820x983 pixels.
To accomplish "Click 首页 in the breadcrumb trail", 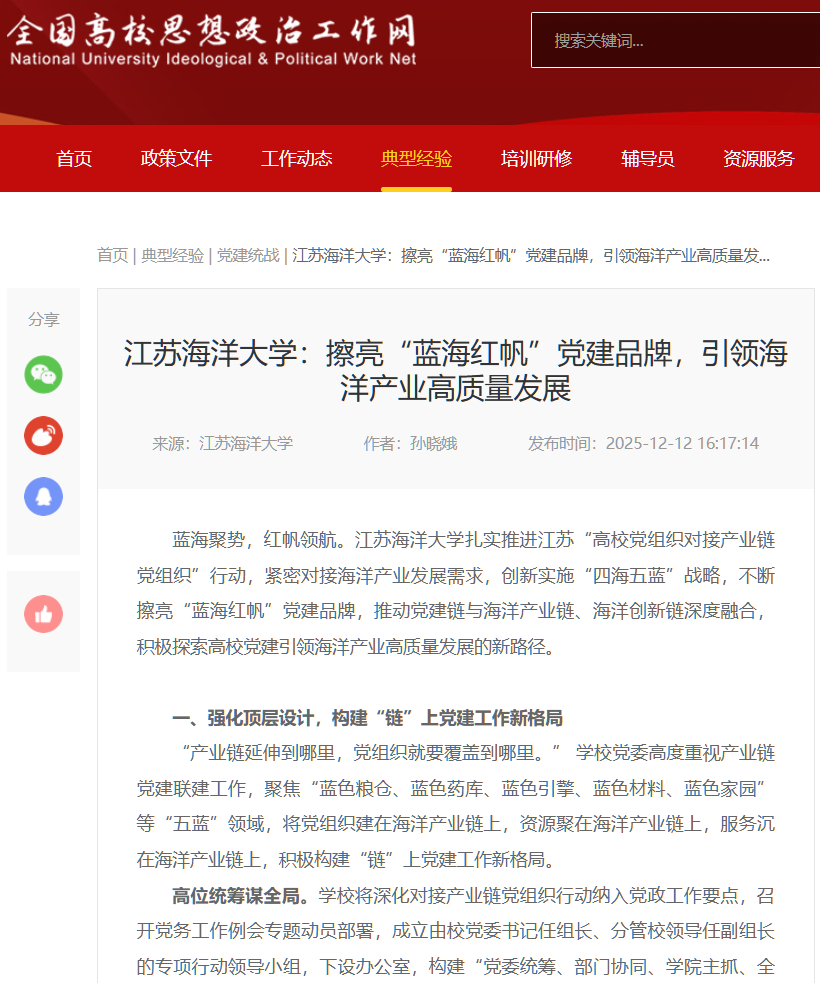I will (112, 255).
